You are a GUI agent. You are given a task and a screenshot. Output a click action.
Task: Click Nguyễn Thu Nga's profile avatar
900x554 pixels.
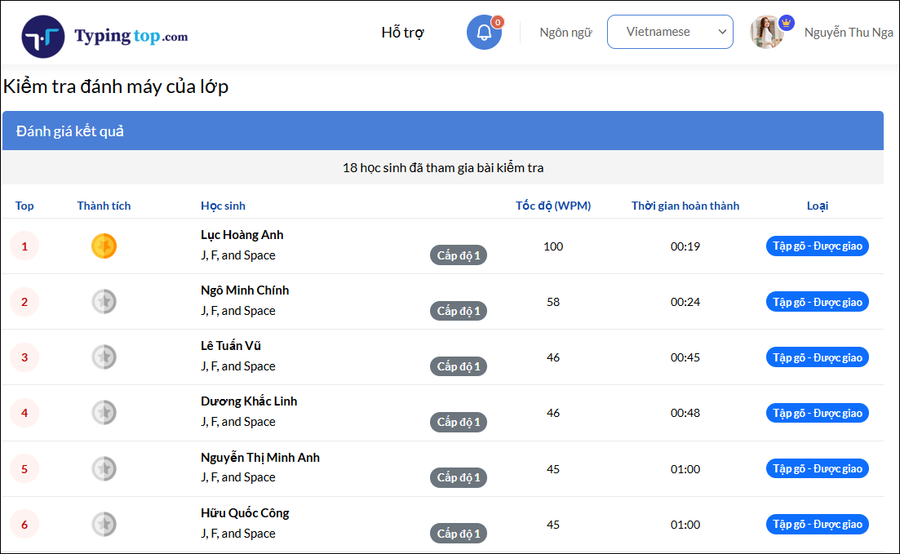coord(767,32)
